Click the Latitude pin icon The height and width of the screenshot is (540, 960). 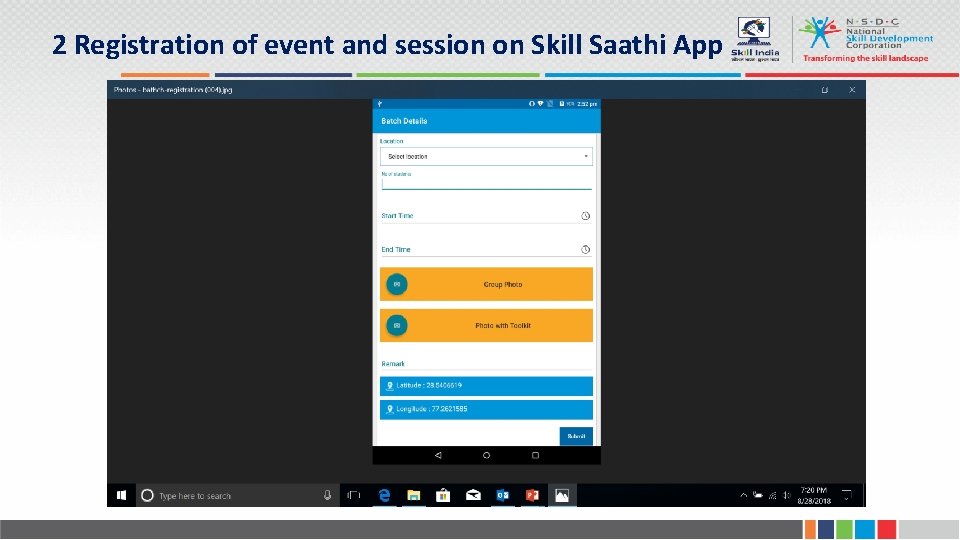(389, 386)
